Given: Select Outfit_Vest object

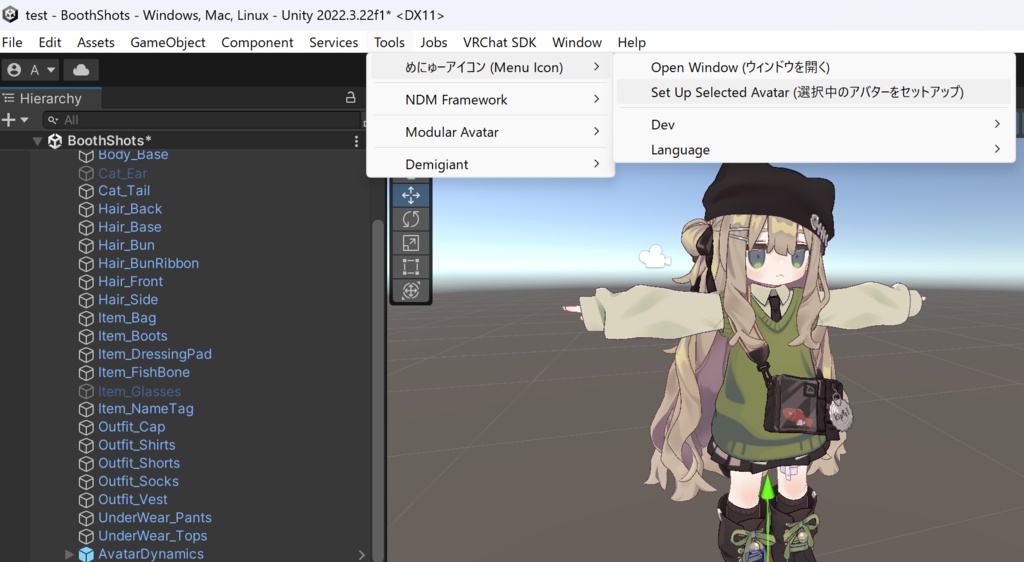Looking at the screenshot, I should (133, 500).
